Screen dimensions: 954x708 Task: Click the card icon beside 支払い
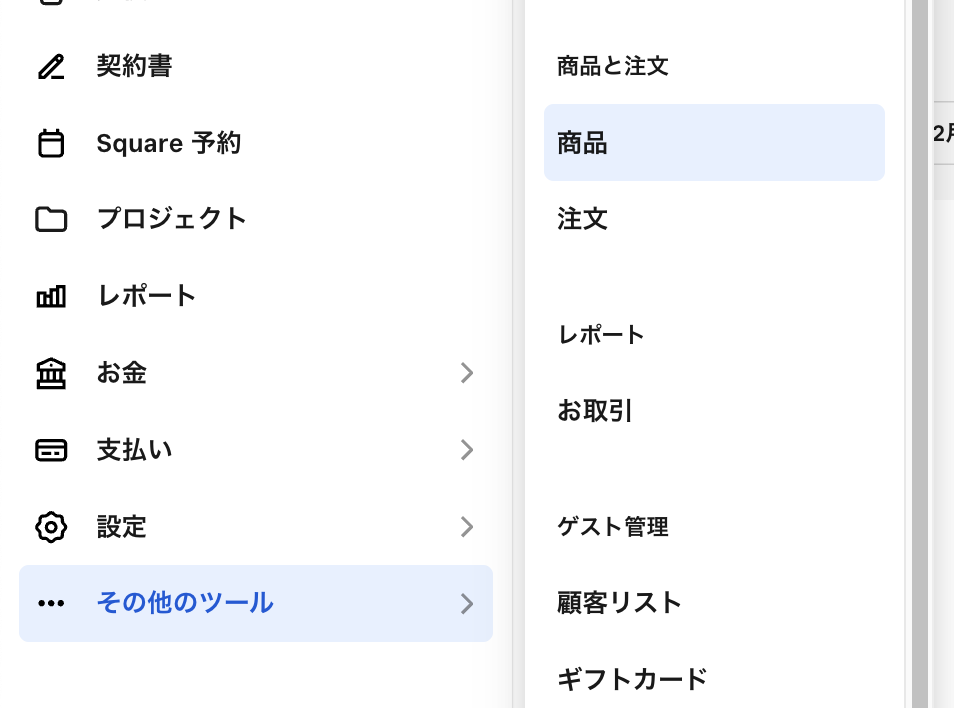click(51, 450)
